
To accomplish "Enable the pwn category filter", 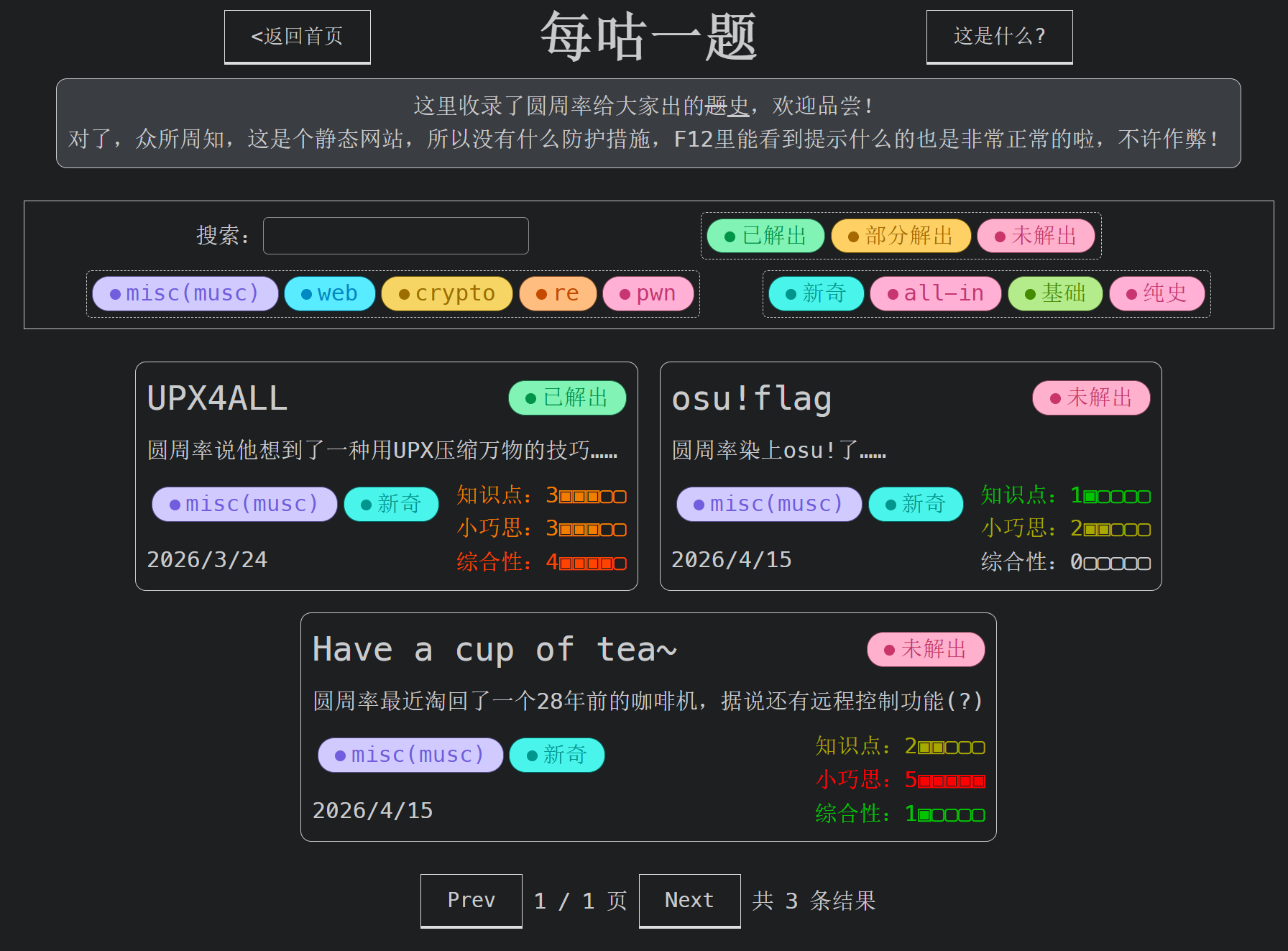I will [648, 294].
